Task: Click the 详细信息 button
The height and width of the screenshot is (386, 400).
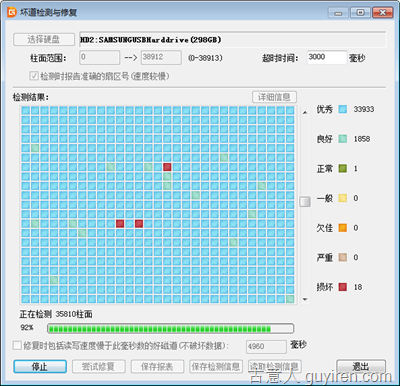Action: click(274, 97)
